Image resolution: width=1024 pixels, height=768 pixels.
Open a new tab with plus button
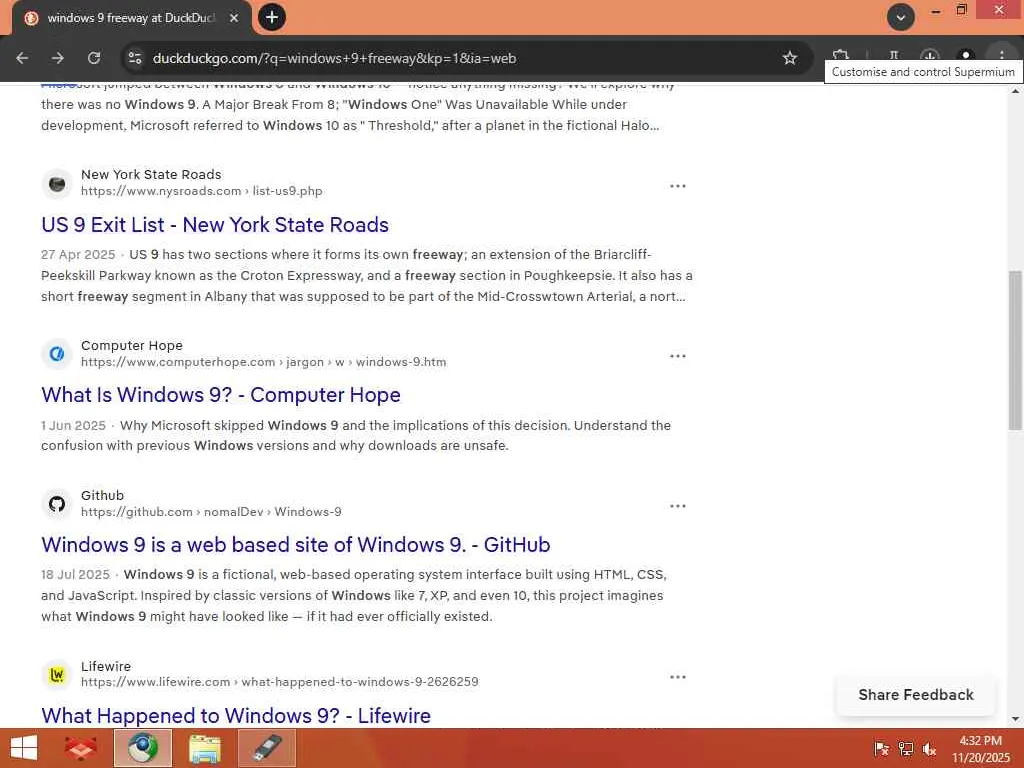pos(272,17)
